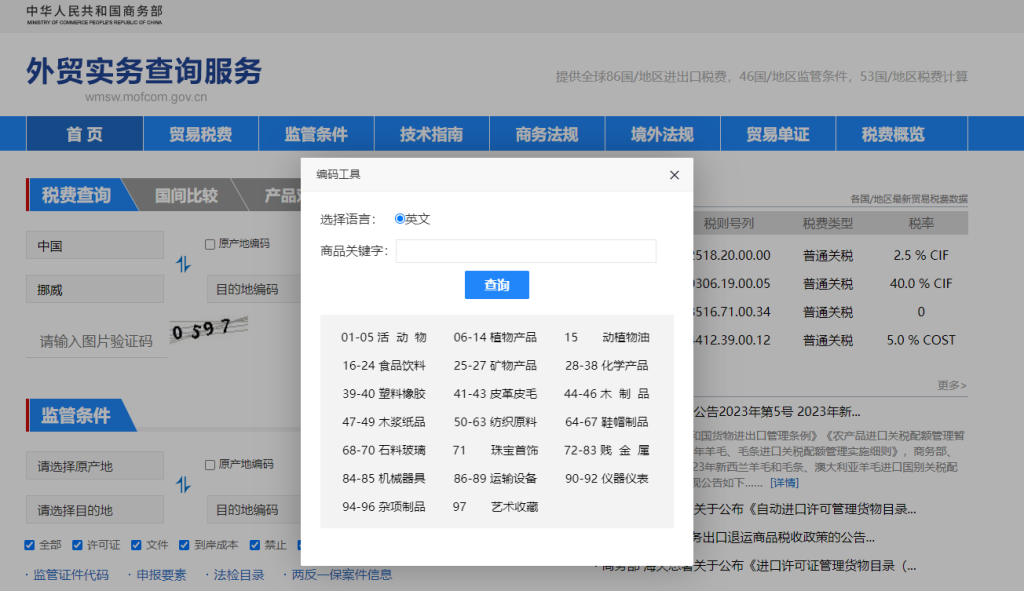The width and height of the screenshot is (1024, 591).
Task: Toggle the 全部 checkbox
Action: pyautogui.click(x=29, y=545)
